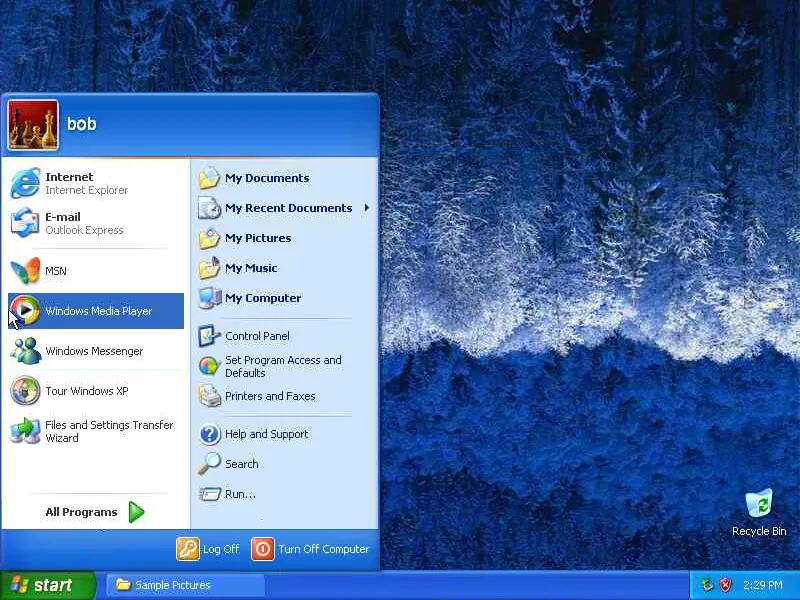This screenshot has height=600, width=800.
Task: Choose Control Panel menu entry text
Action: (257, 336)
